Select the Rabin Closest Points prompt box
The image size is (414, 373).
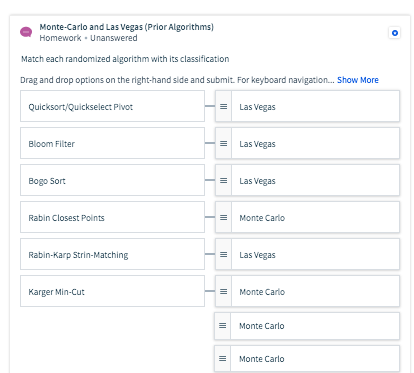(x=112, y=217)
